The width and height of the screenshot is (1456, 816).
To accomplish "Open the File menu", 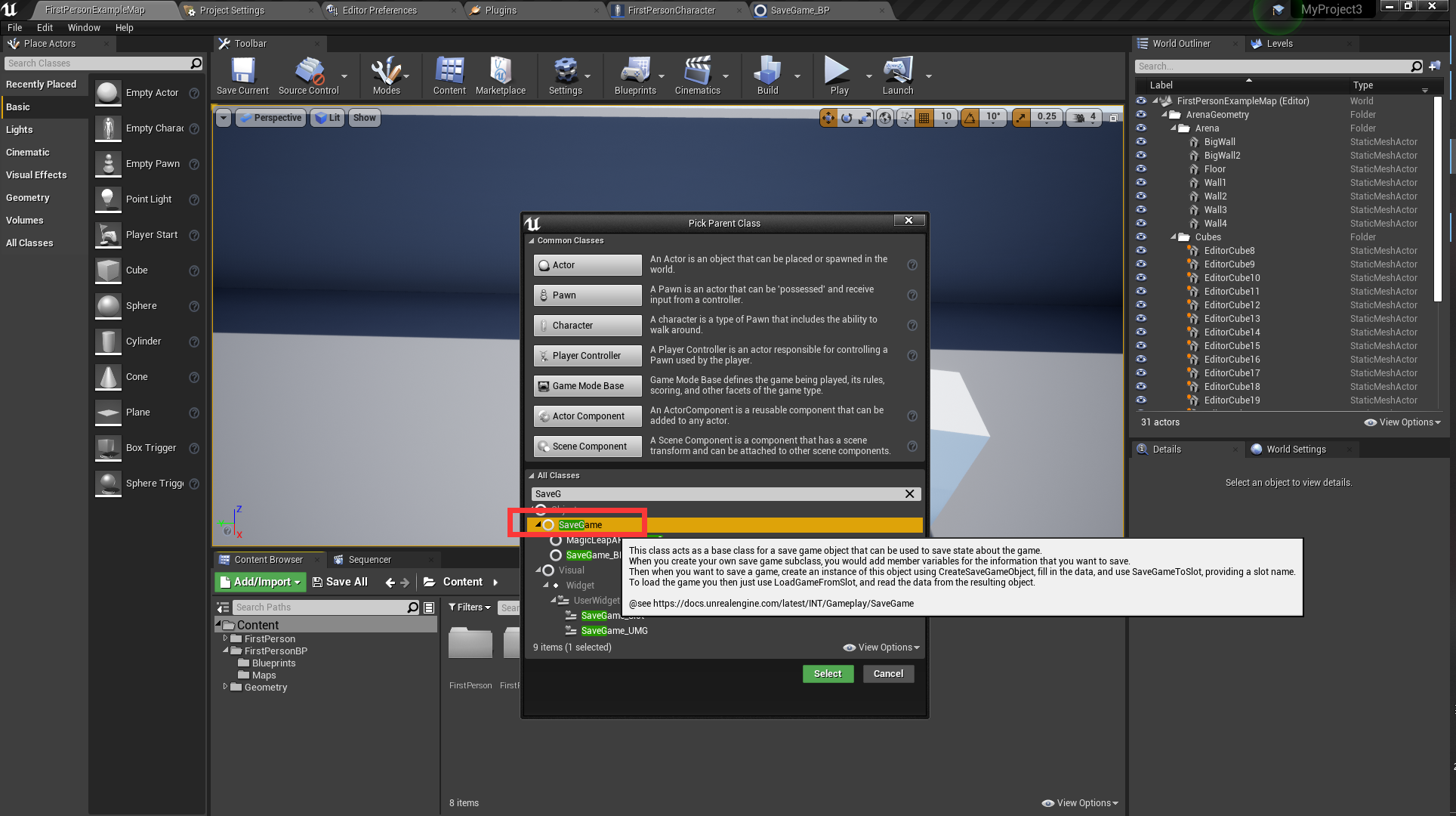I will pyautogui.click(x=15, y=28).
